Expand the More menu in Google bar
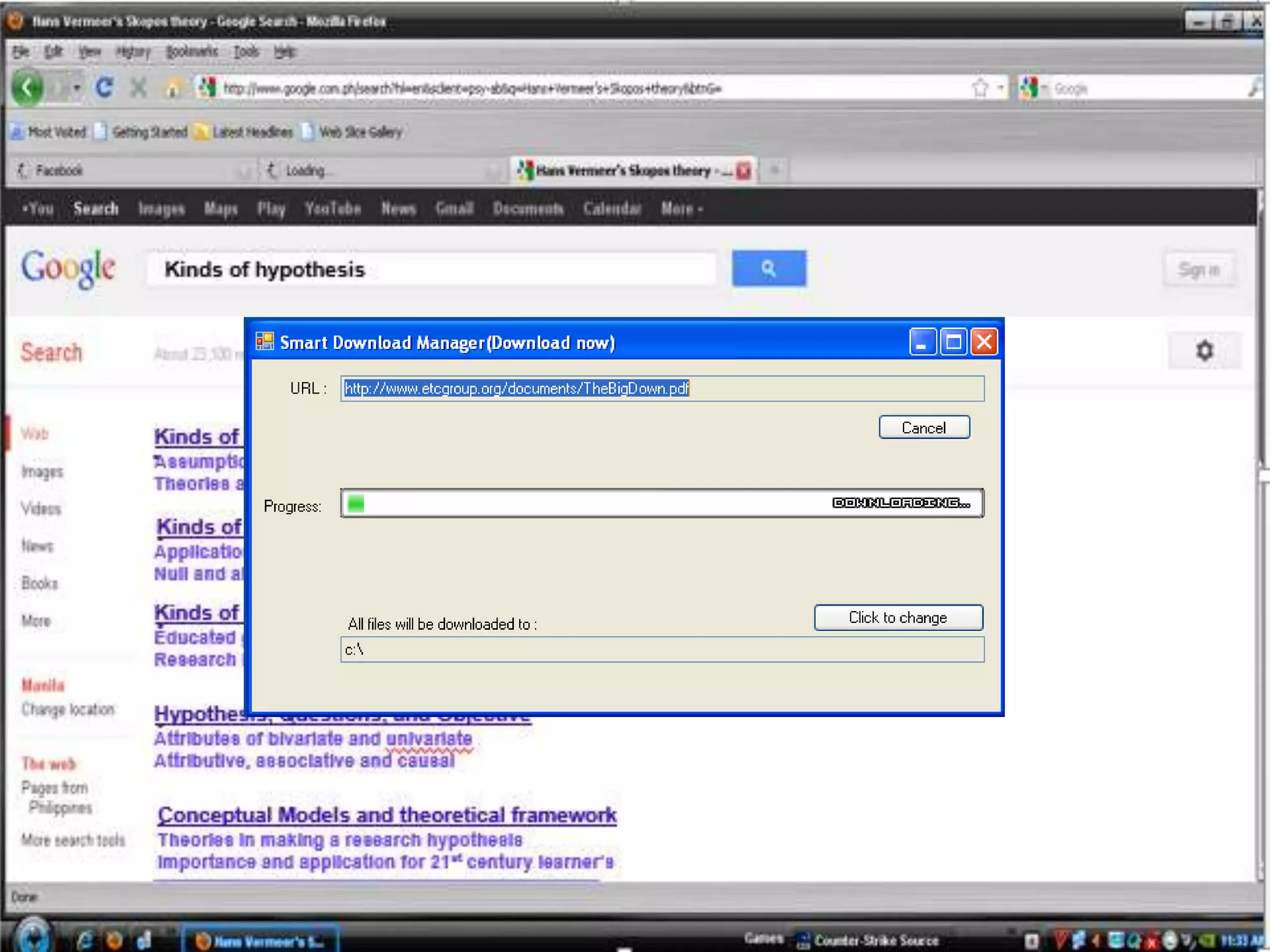Image resolution: width=1270 pixels, height=952 pixels. click(x=682, y=209)
